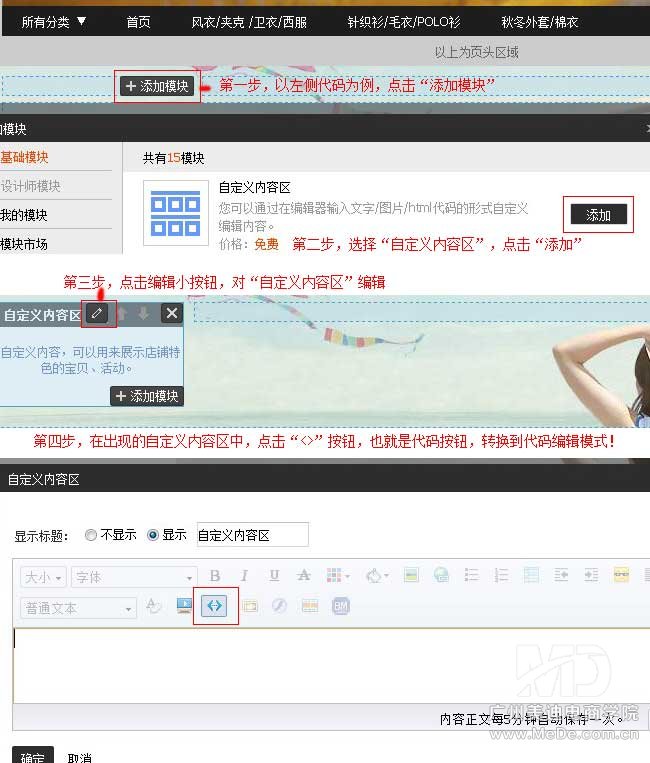Click the globe link icon in toolbar
The image size is (650, 763).
(x=441, y=576)
